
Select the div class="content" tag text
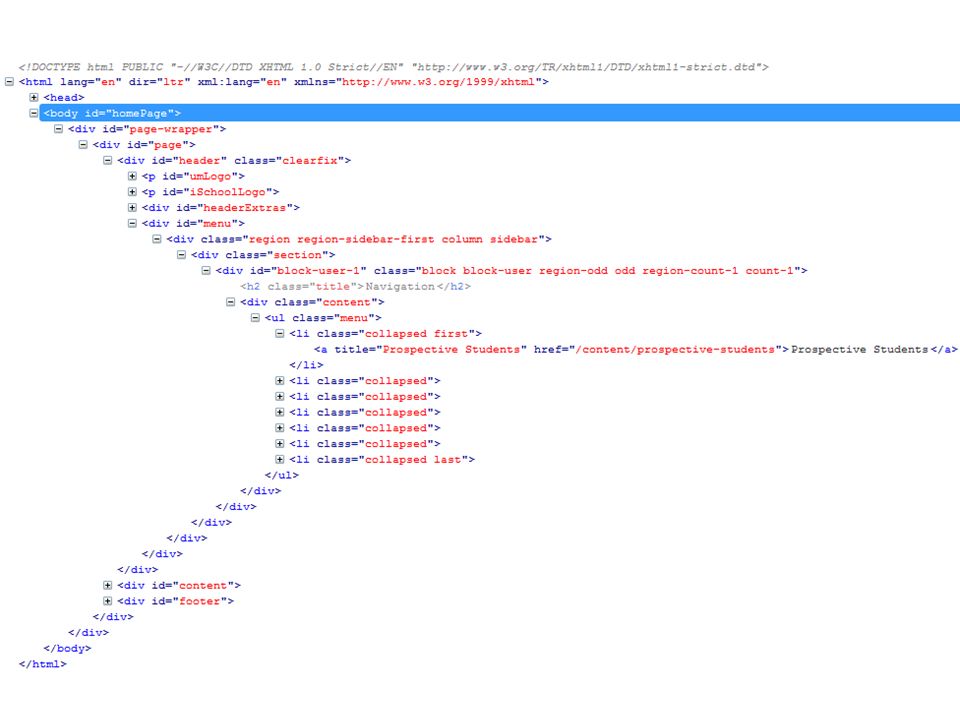312,302
